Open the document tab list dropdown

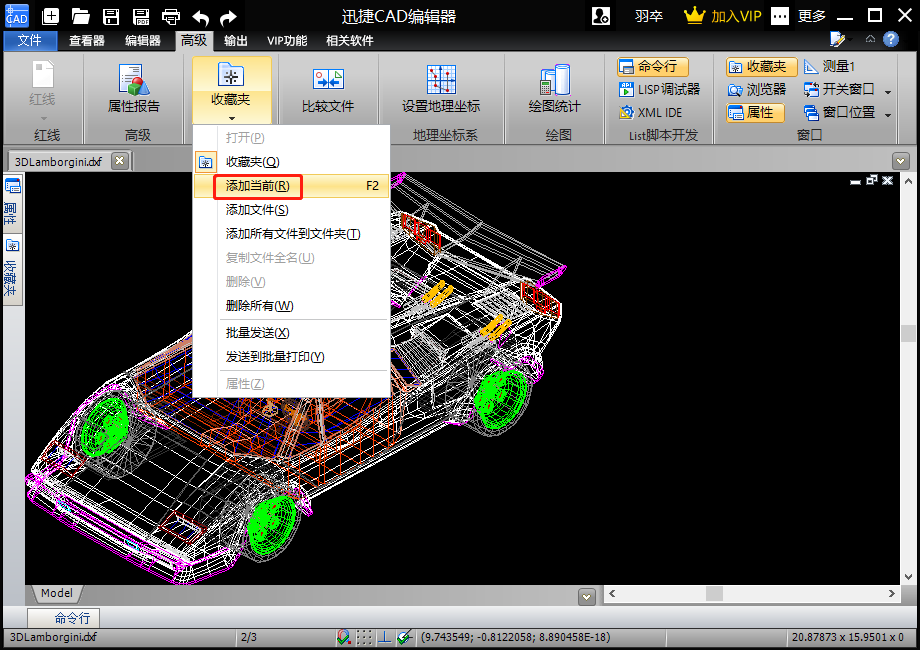coord(901,160)
